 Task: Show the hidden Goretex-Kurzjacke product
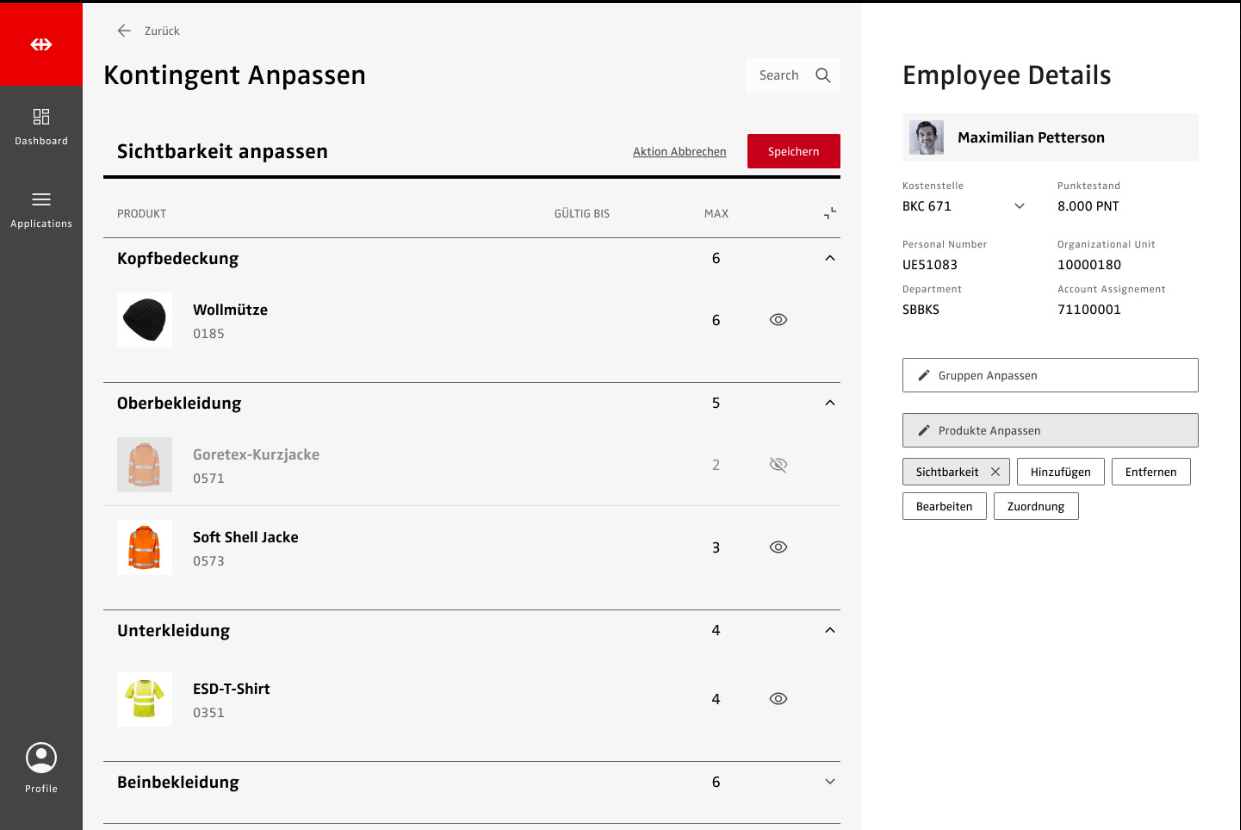pos(778,465)
